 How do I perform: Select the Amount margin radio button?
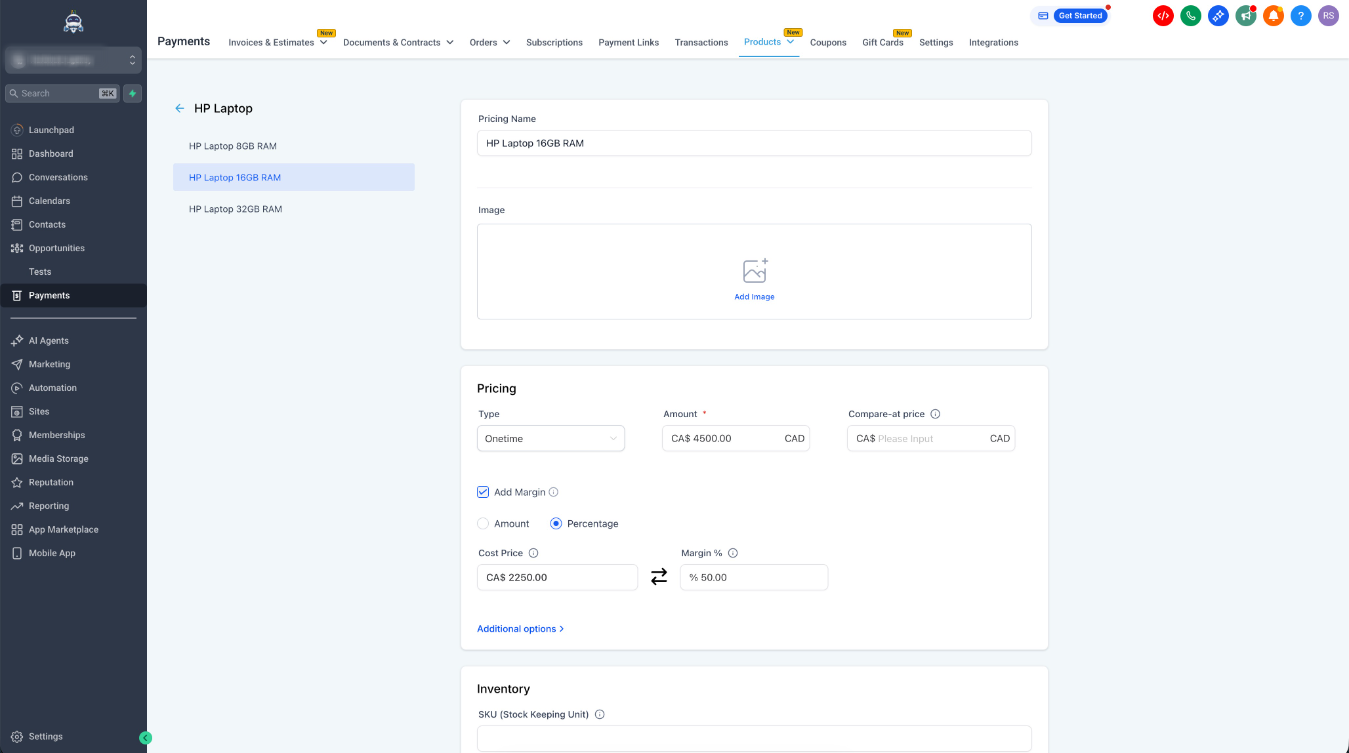pyautogui.click(x=483, y=524)
